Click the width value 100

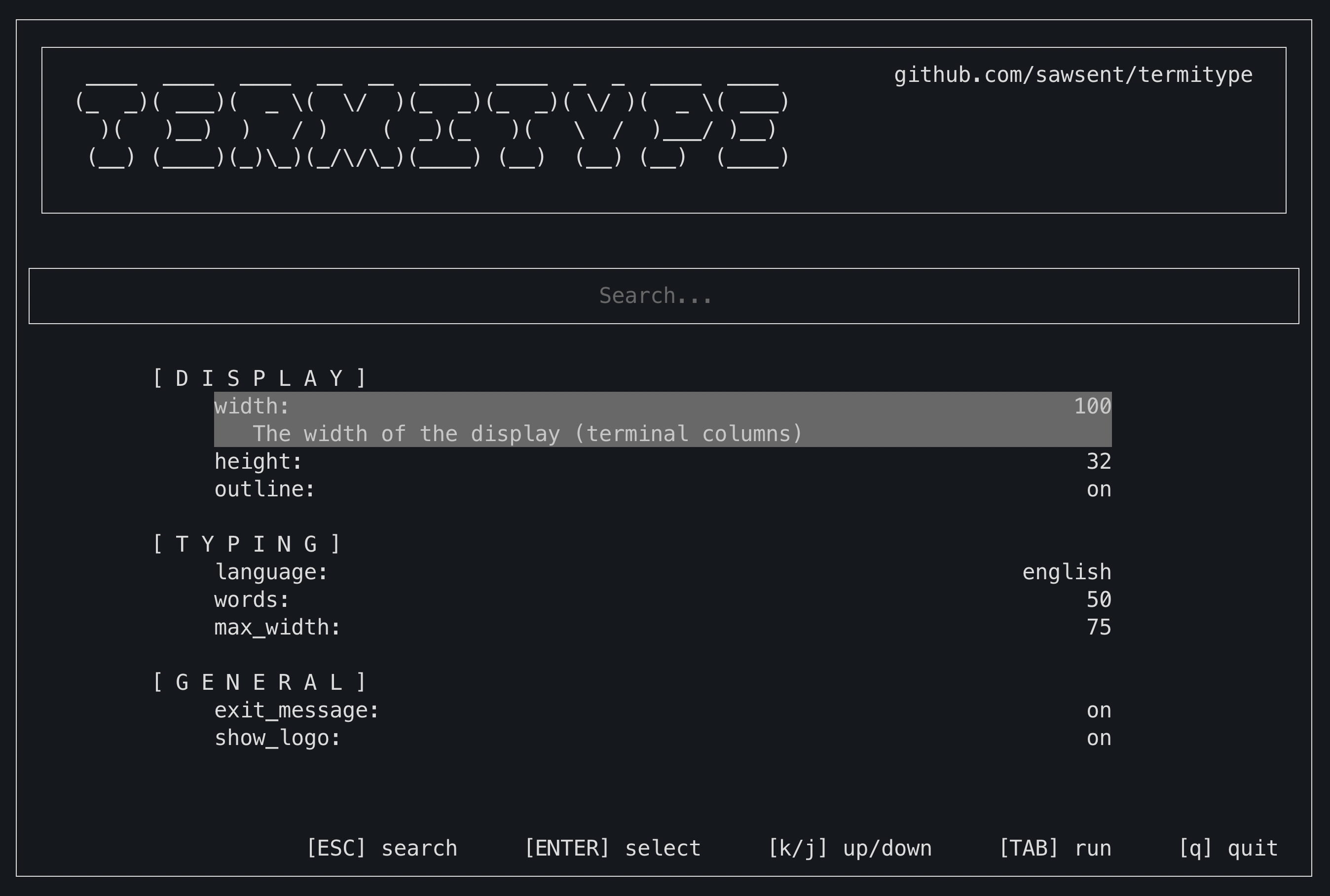(1092, 407)
